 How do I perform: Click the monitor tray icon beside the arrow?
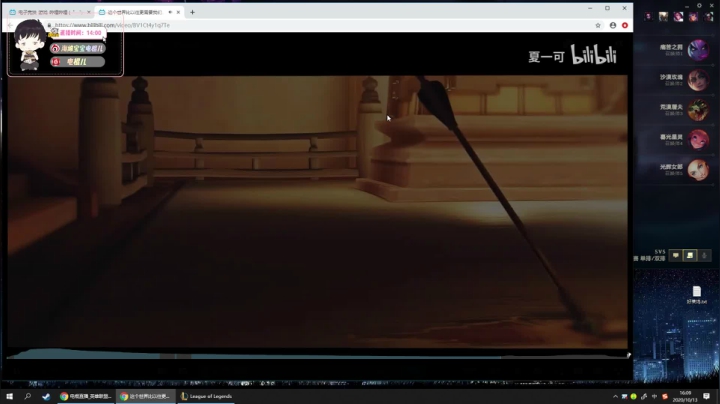(x=624, y=396)
